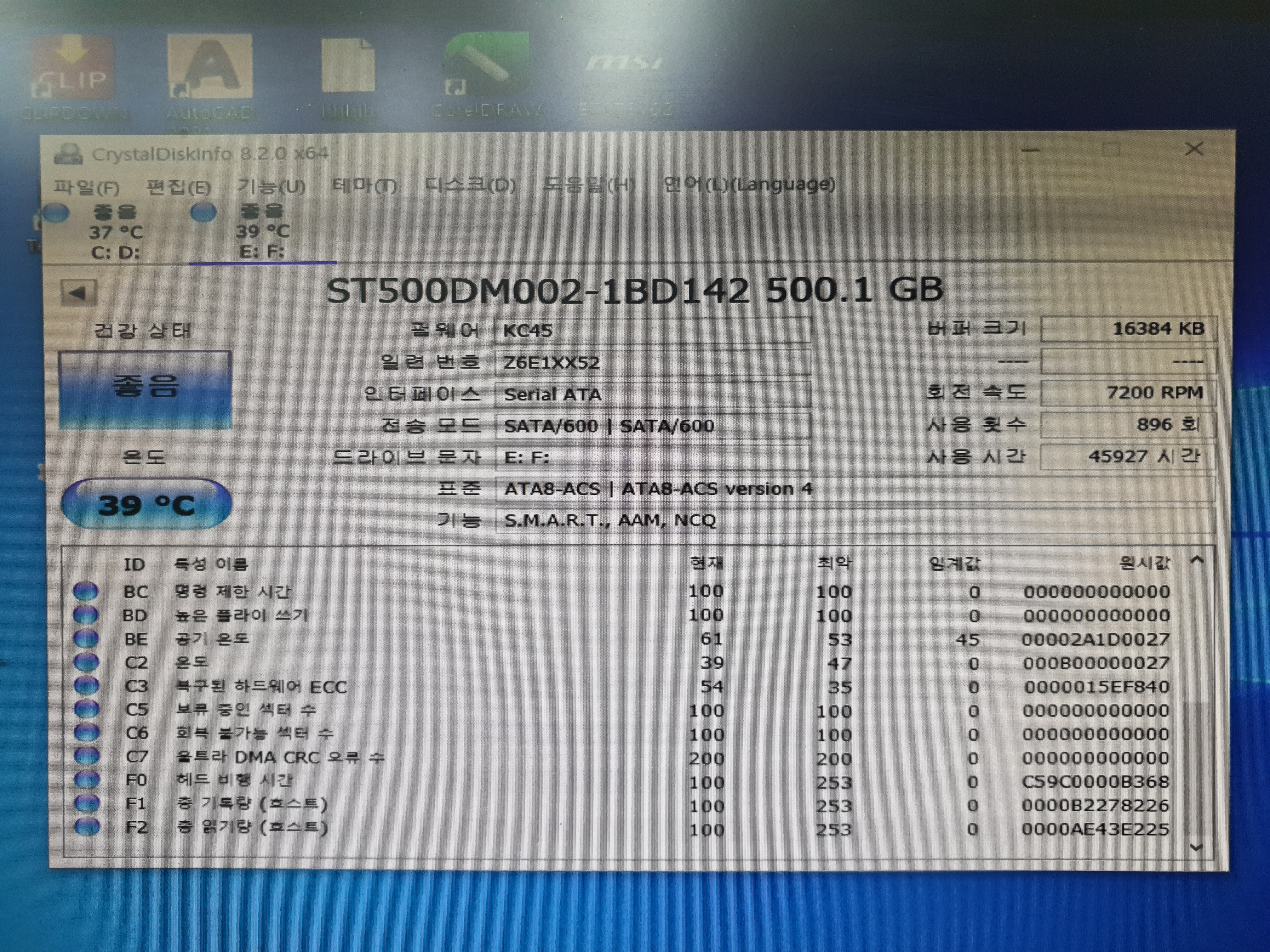
Task: Click the status circle for row BD
Action: pyautogui.click(x=86, y=615)
